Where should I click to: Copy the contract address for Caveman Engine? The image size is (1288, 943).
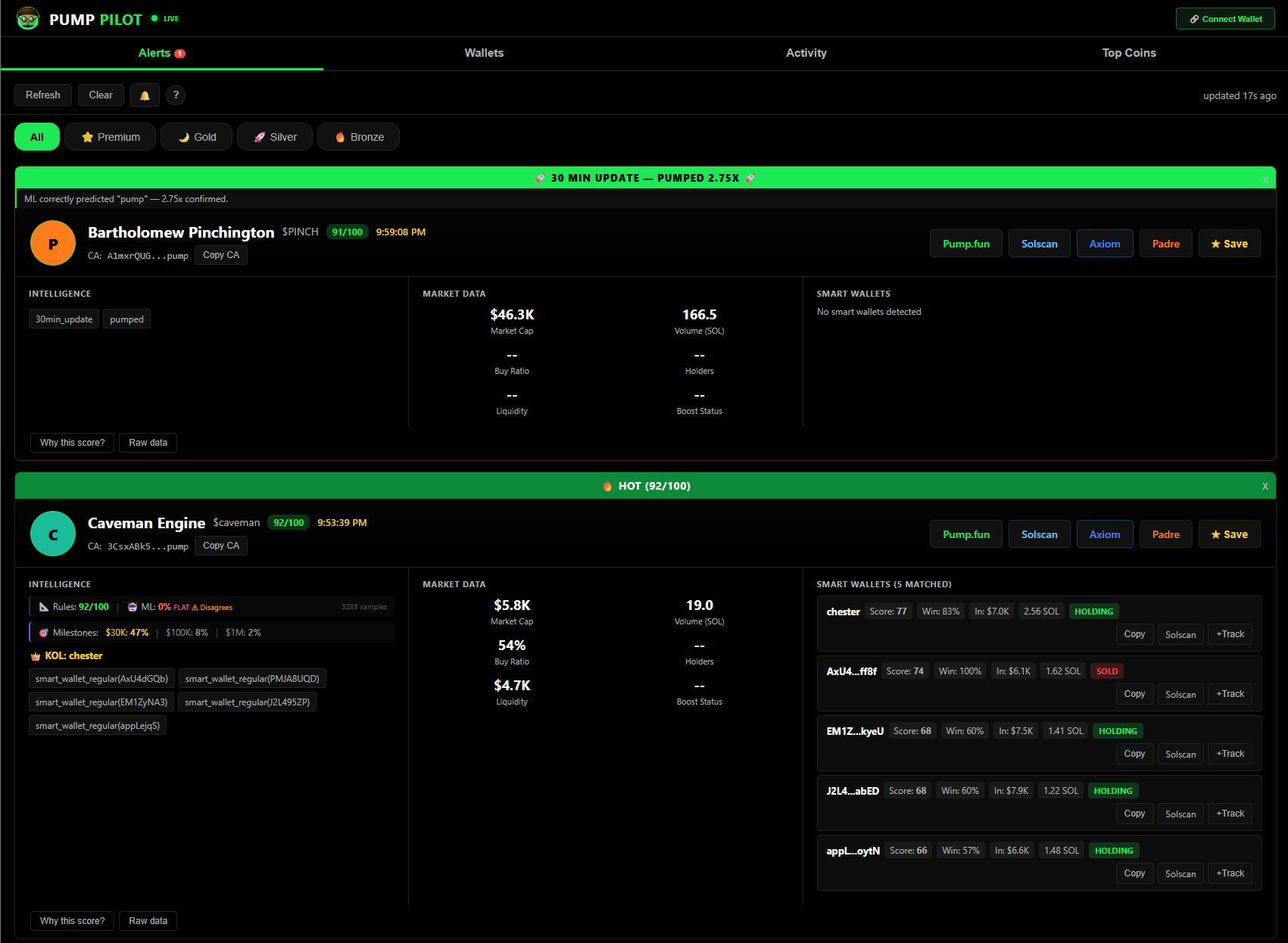220,545
